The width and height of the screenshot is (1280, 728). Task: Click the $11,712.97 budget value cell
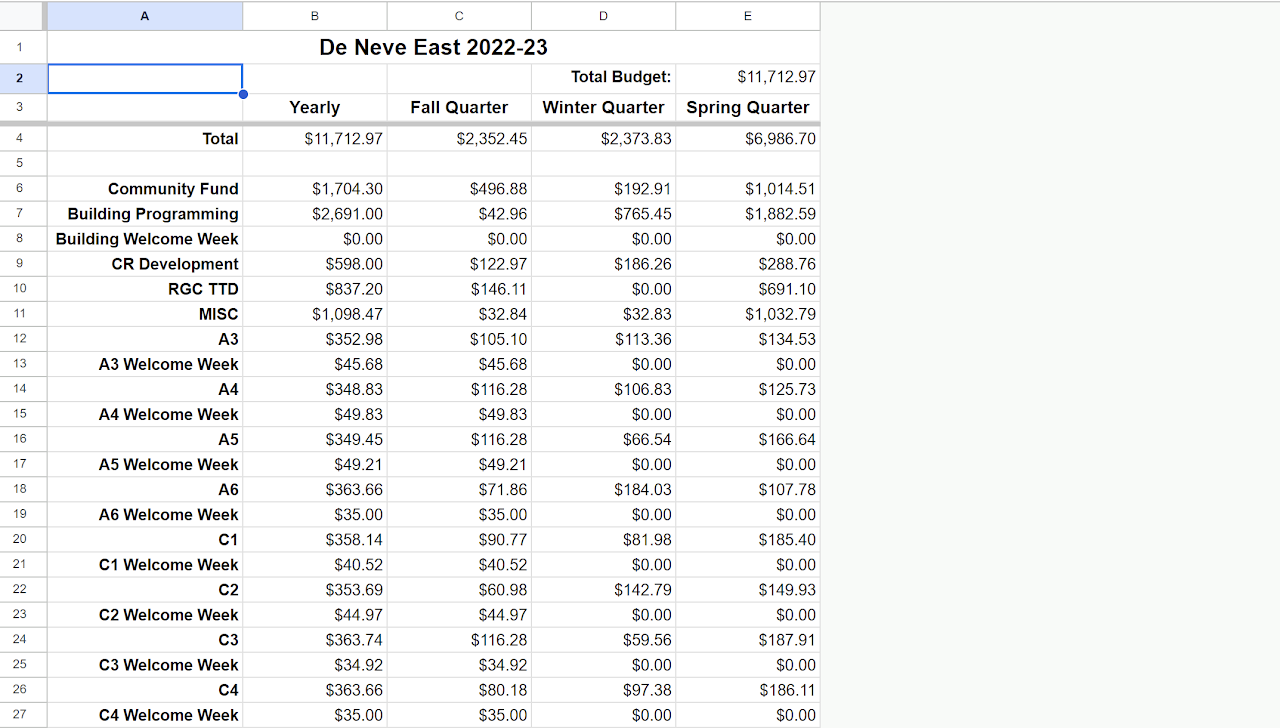[747, 77]
